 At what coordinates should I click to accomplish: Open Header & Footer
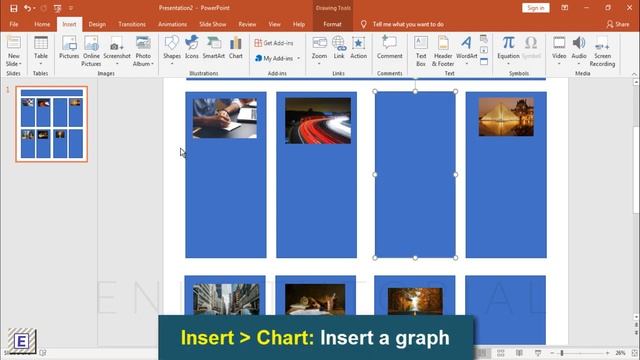tap(443, 51)
